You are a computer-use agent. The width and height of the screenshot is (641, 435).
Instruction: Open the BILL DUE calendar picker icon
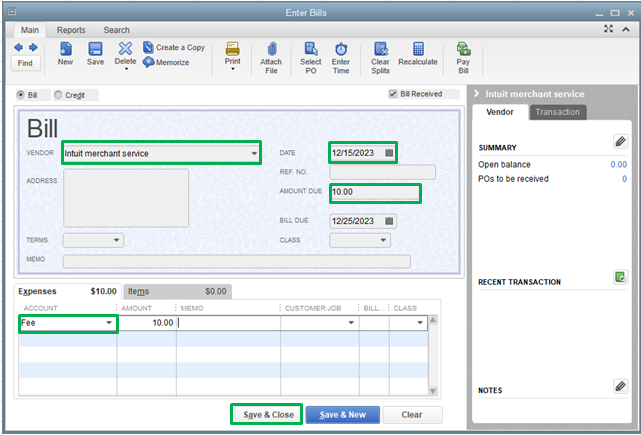click(389, 221)
